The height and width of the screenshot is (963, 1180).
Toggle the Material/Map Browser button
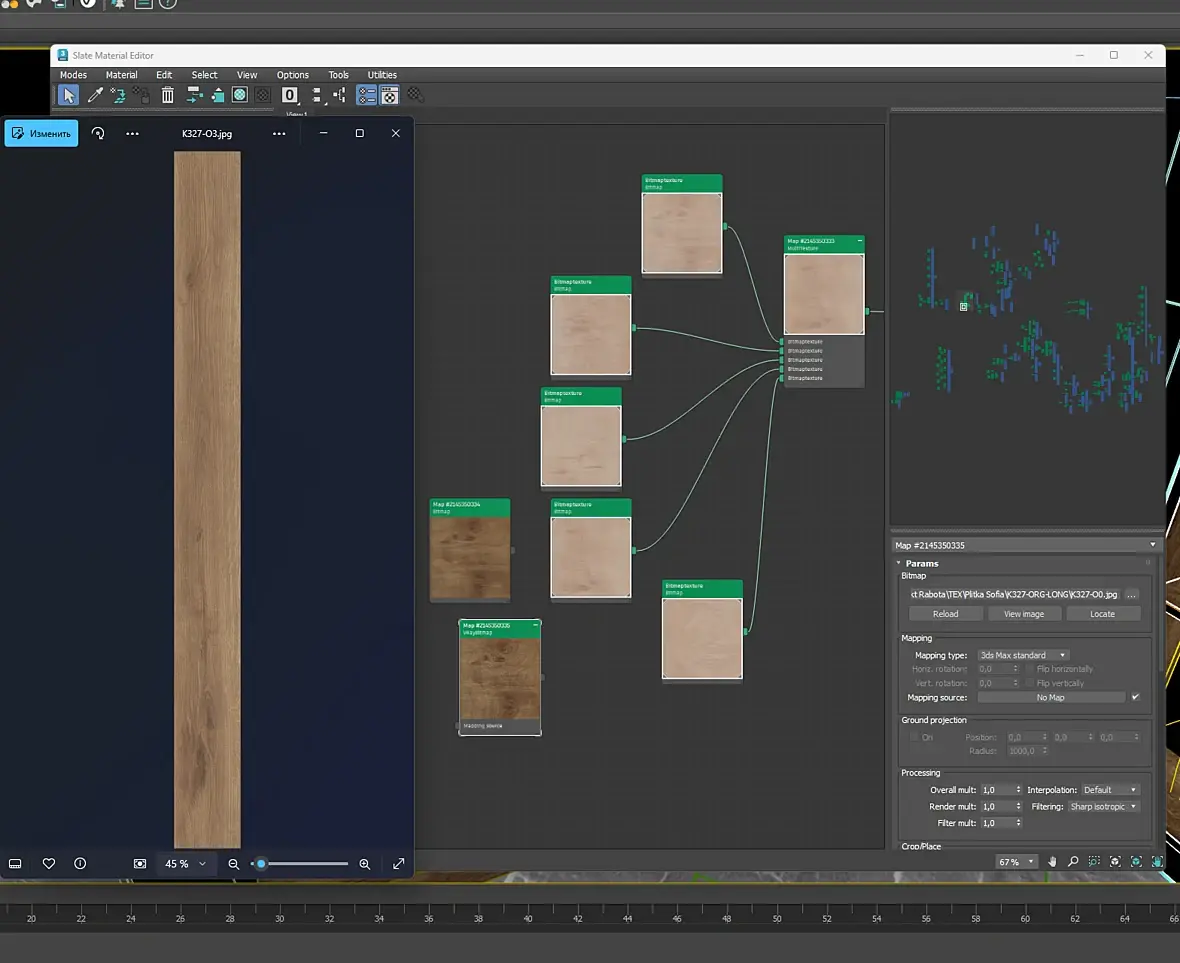(367, 95)
